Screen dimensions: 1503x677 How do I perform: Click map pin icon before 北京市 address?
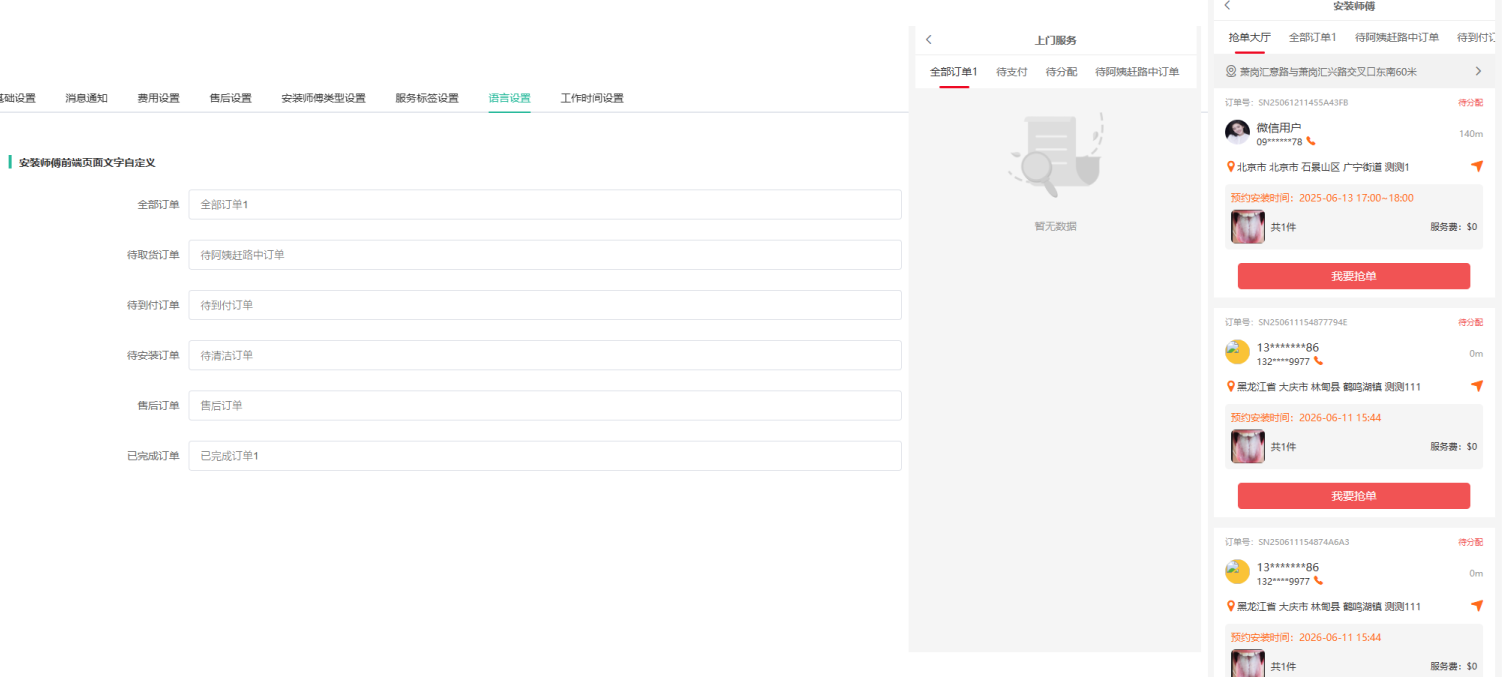(1231, 167)
